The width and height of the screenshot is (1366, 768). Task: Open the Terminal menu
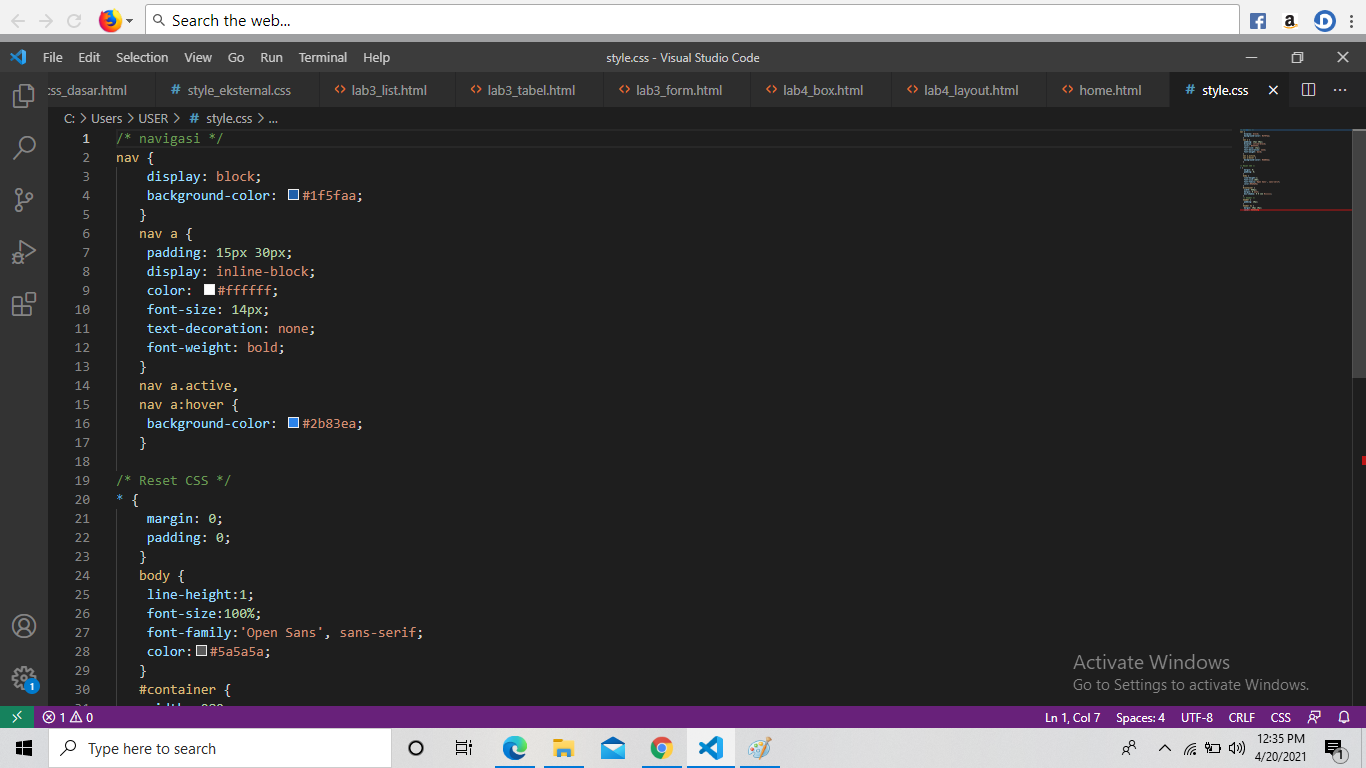(x=322, y=57)
